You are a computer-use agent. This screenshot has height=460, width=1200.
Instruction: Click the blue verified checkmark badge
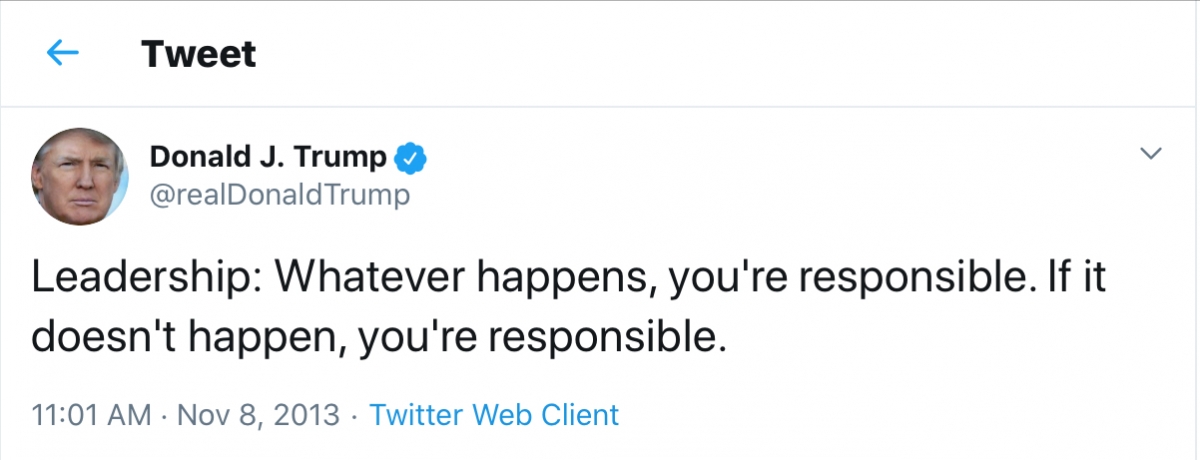coord(411,157)
